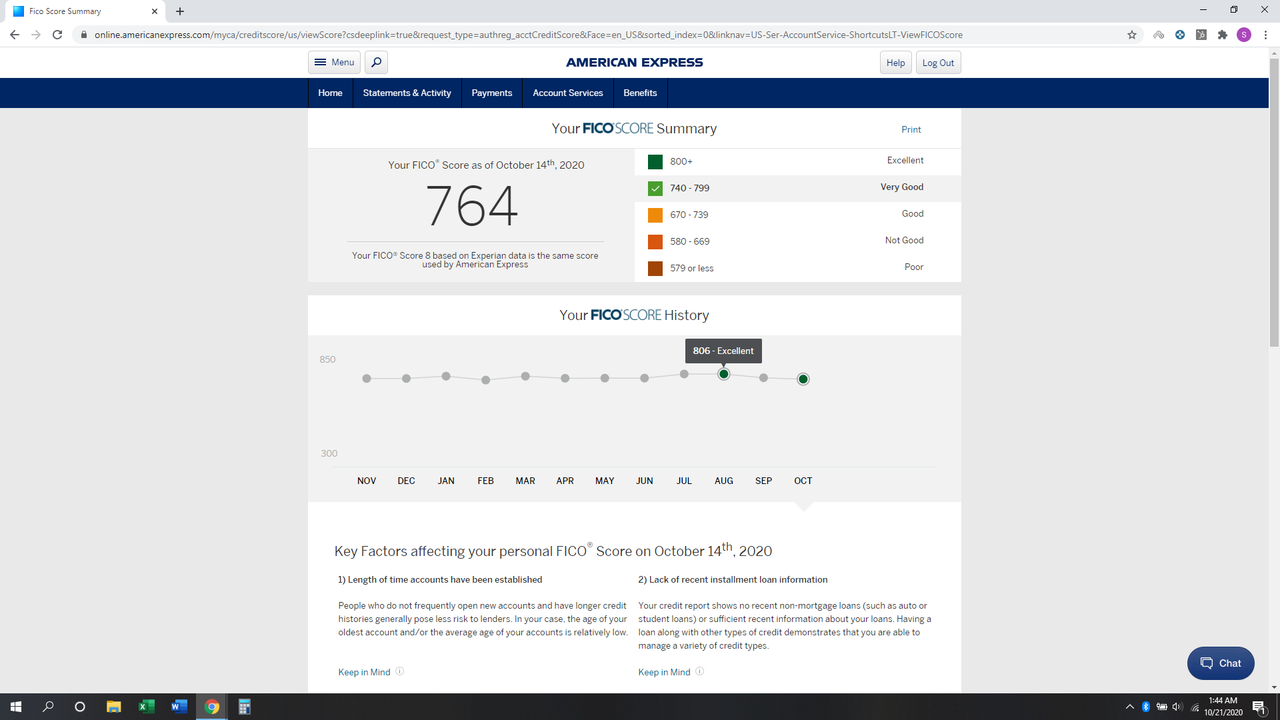Select the FEB score history point
1280x720 pixels.
pos(486,380)
